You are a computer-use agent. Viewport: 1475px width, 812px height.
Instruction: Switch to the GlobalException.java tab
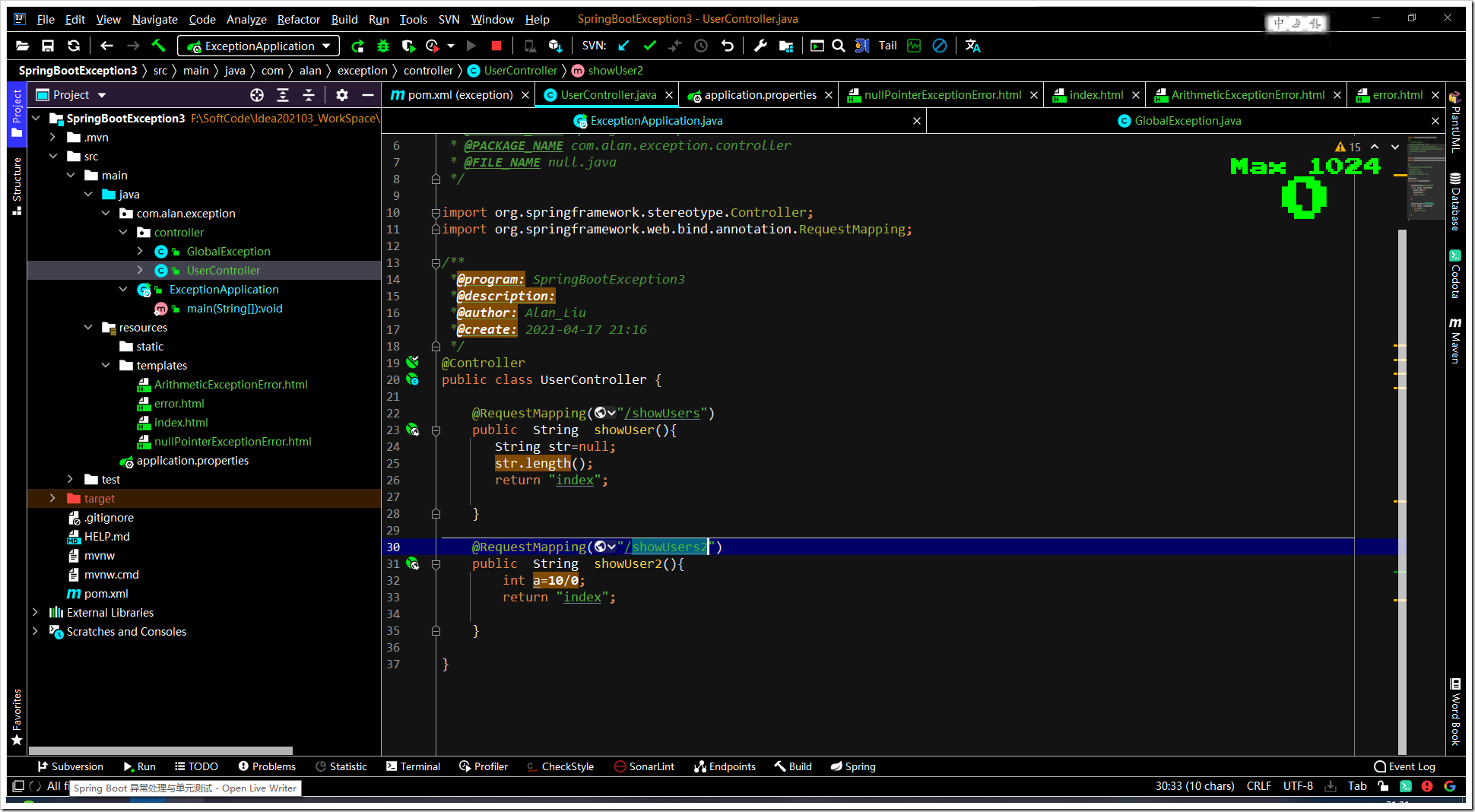click(x=1187, y=120)
